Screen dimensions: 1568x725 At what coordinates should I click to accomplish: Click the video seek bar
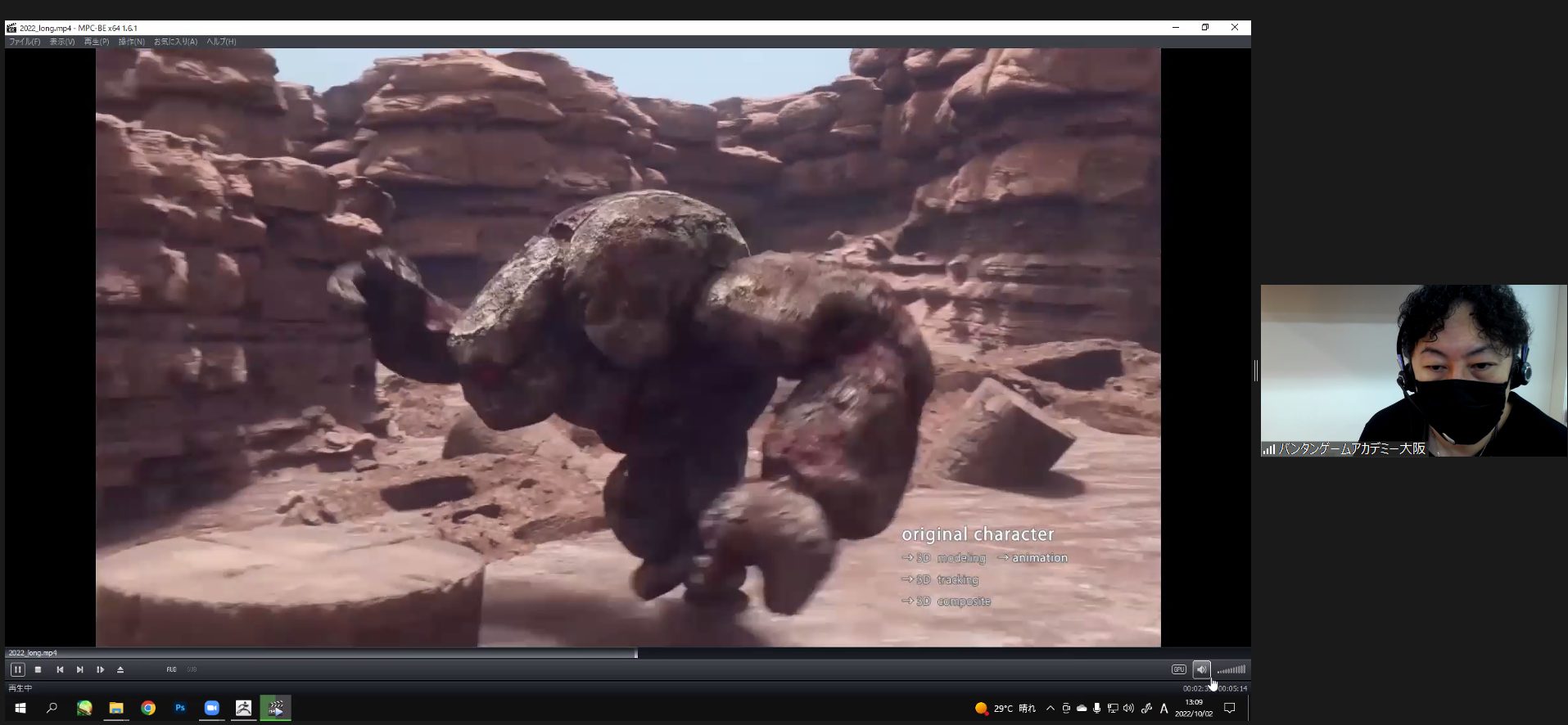(x=627, y=653)
